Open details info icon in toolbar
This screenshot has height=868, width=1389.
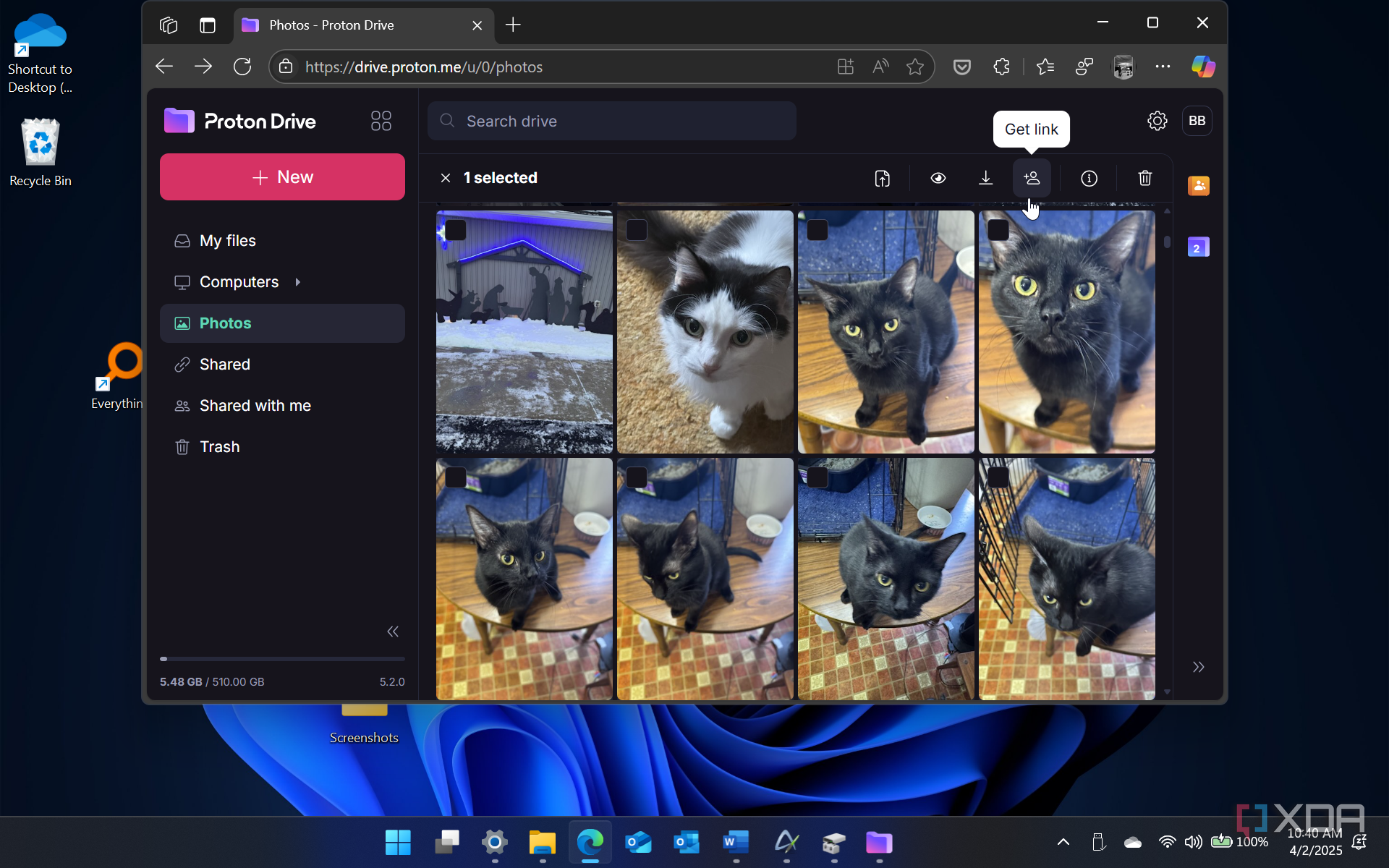pos(1089,178)
